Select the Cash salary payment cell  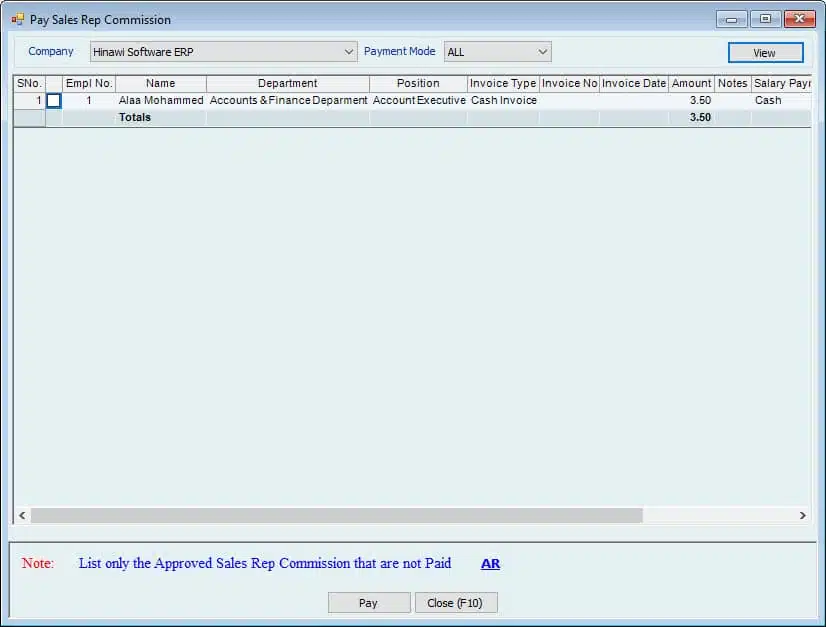pos(782,100)
